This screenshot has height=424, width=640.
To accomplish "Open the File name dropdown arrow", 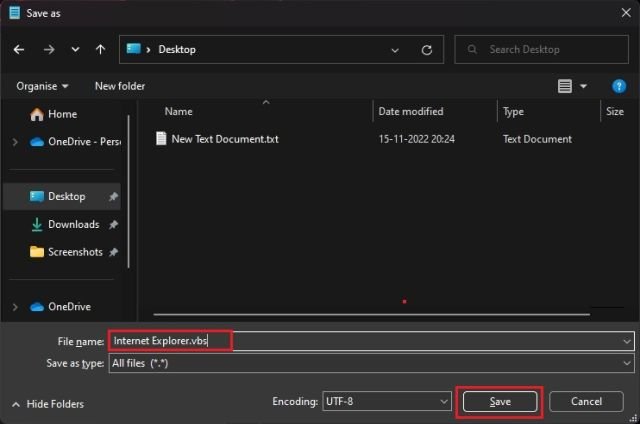I will (627, 341).
